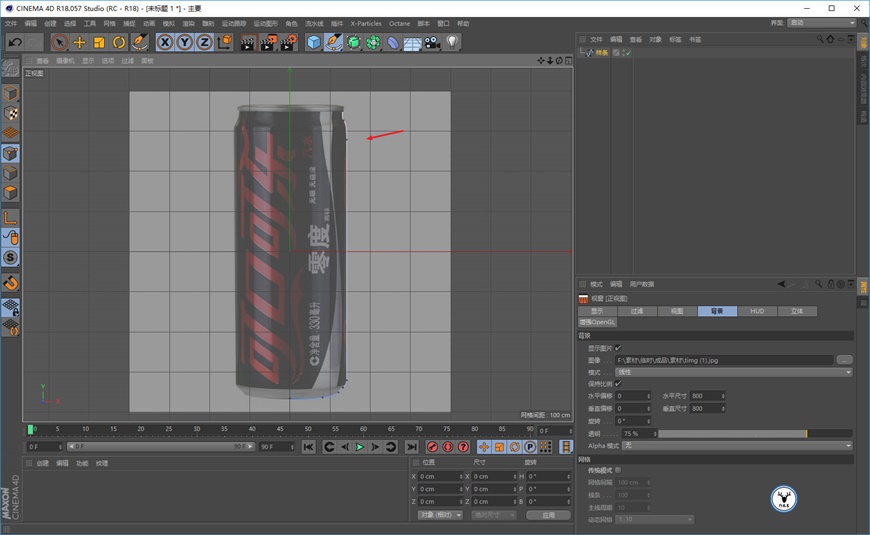Image resolution: width=870 pixels, height=535 pixels.
Task: Activate the Move tool
Action: pyautogui.click(x=79, y=42)
